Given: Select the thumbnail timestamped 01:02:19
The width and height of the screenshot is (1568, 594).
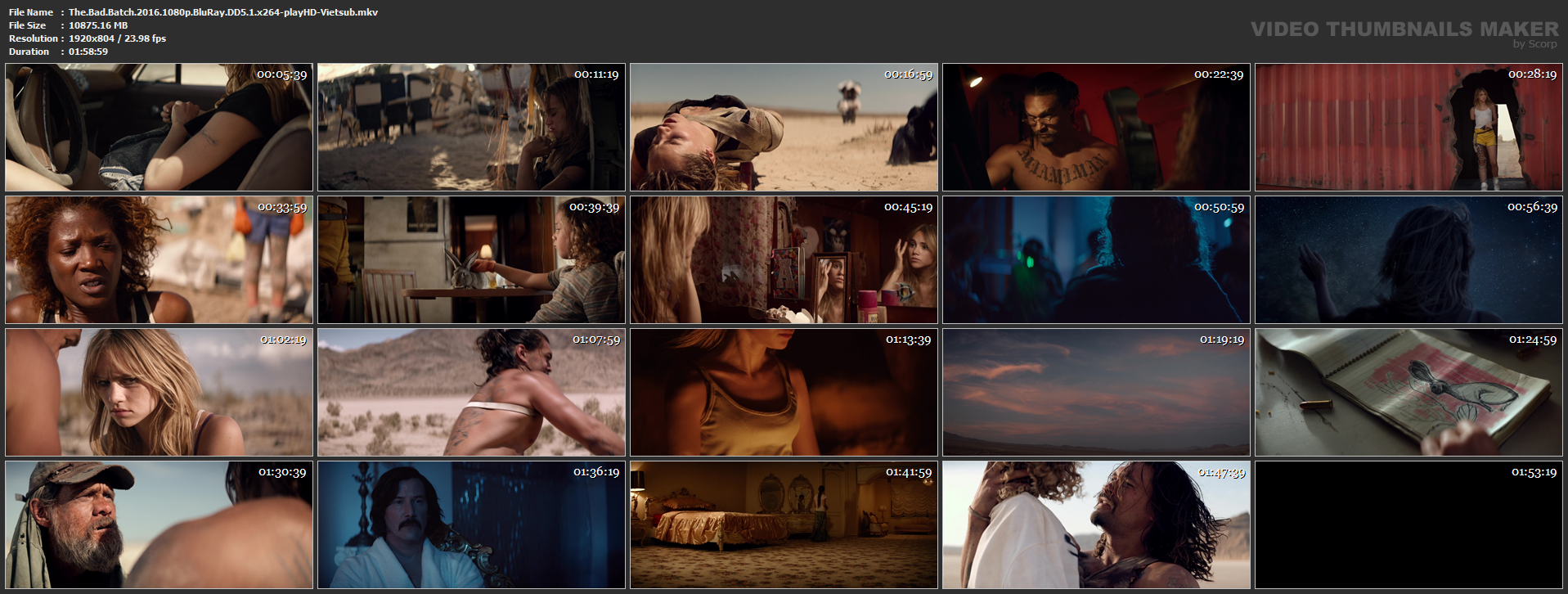Looking at the screenshot, I should (159, 393).
